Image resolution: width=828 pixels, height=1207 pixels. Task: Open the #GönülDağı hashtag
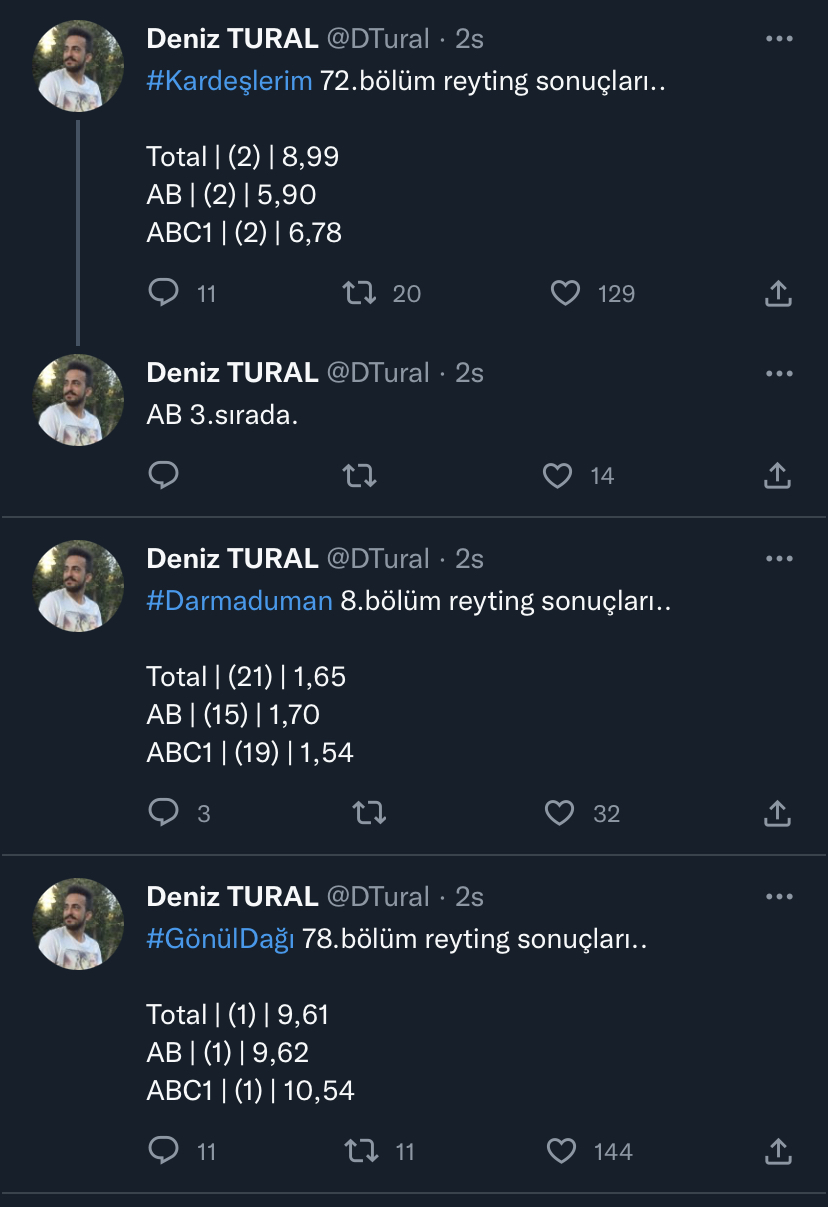pyautogui.click(x=220, y=939)
